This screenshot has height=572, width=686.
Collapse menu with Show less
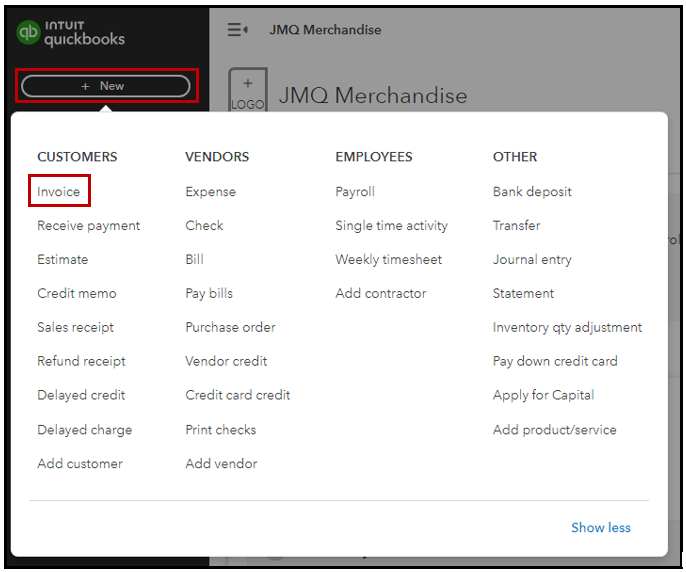click(601, 527)
